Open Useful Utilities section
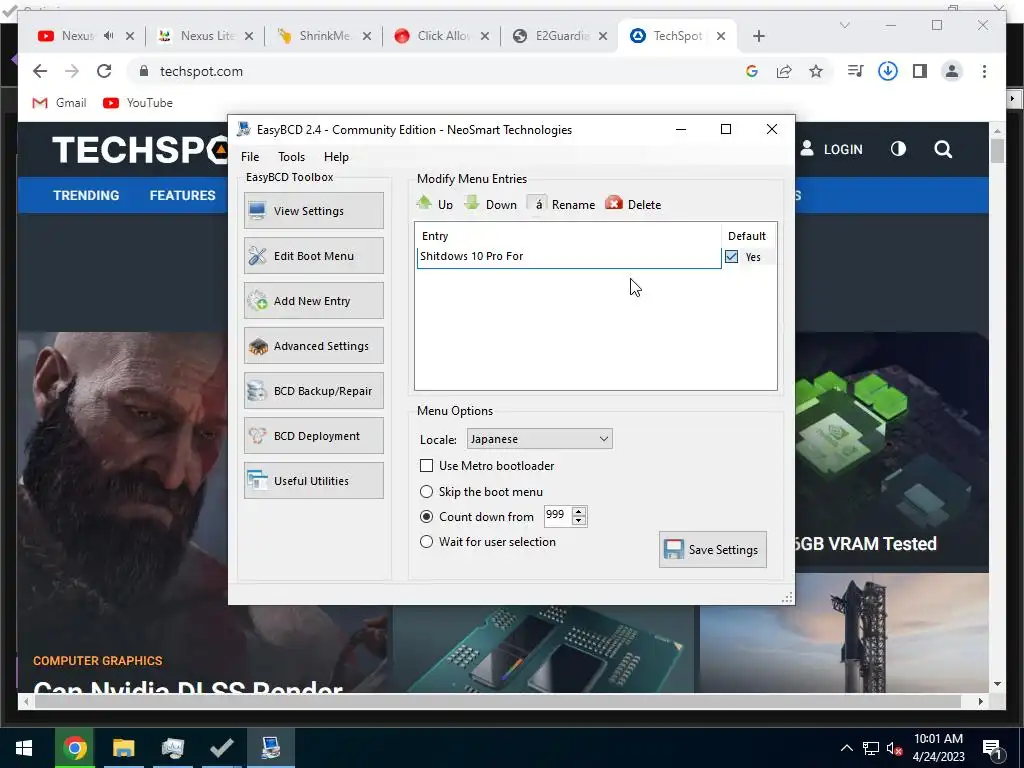This screenshot has width=1024, height=768. tap(313, 481)
